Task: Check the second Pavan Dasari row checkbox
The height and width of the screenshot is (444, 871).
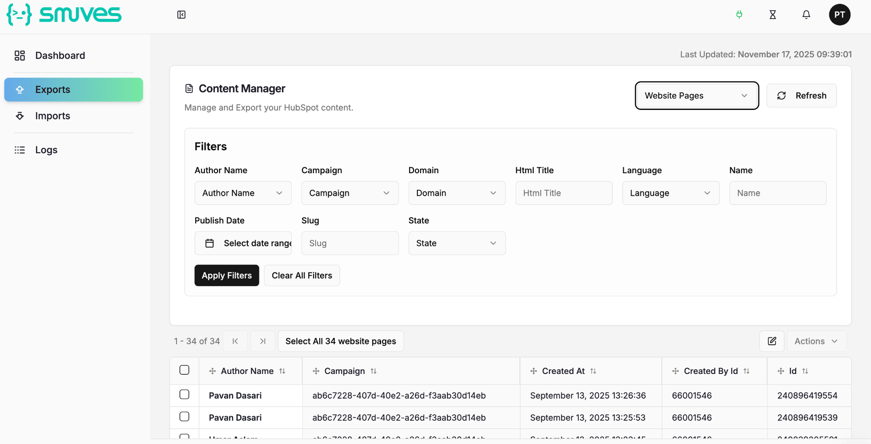Action: click(184, 417)
